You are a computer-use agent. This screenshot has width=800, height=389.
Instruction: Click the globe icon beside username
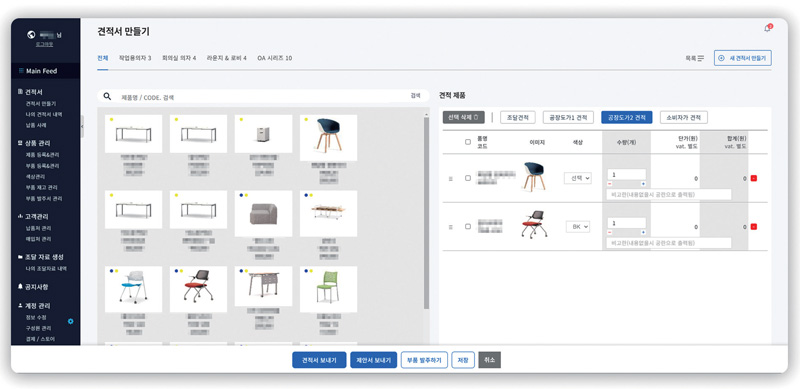31,35
